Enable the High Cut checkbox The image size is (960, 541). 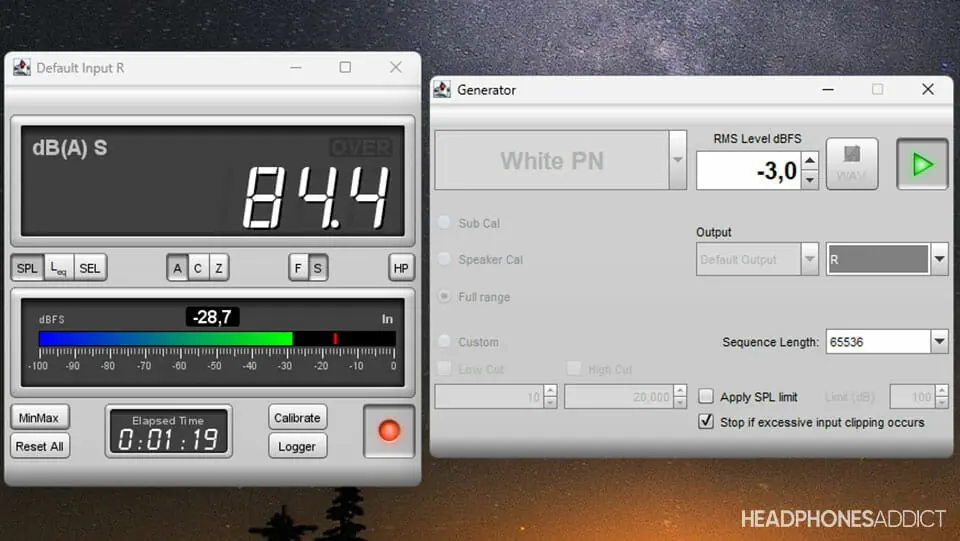point(574,369)
